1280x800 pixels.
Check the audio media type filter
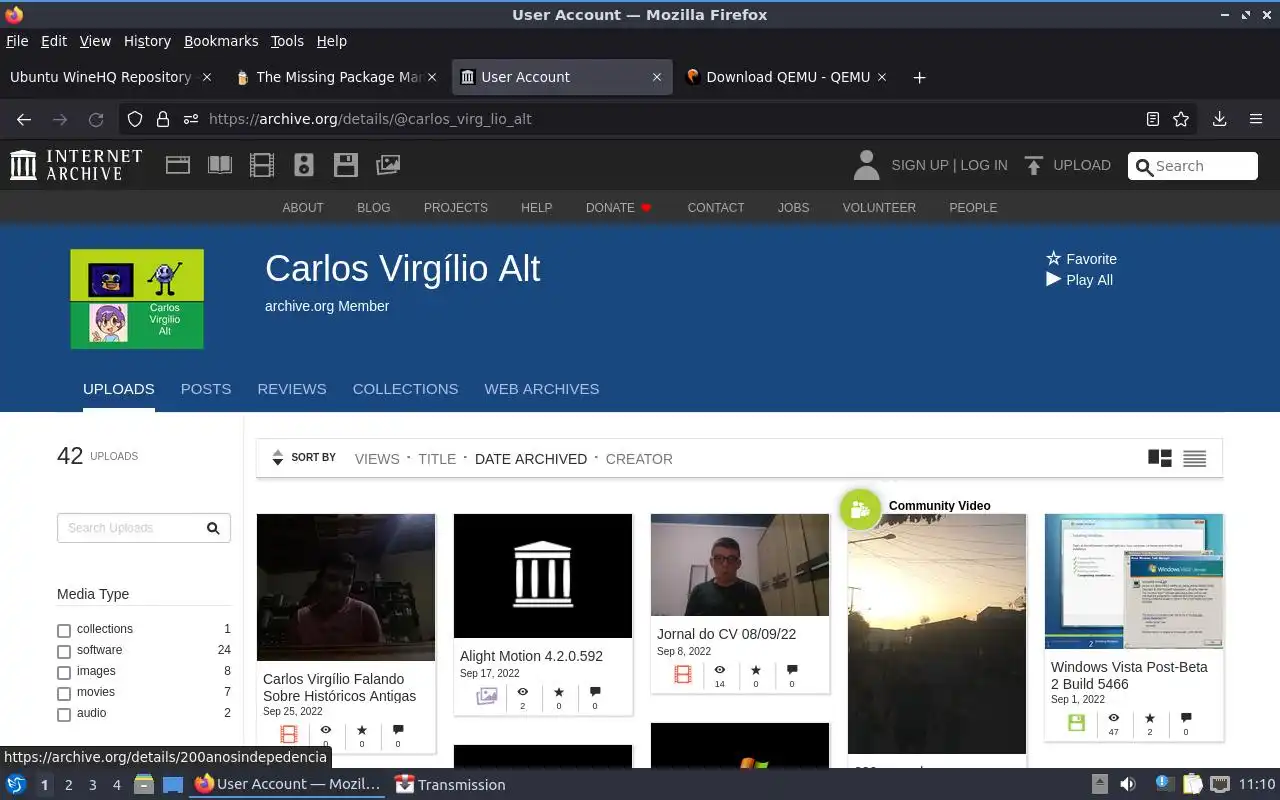tap(64, 714)
